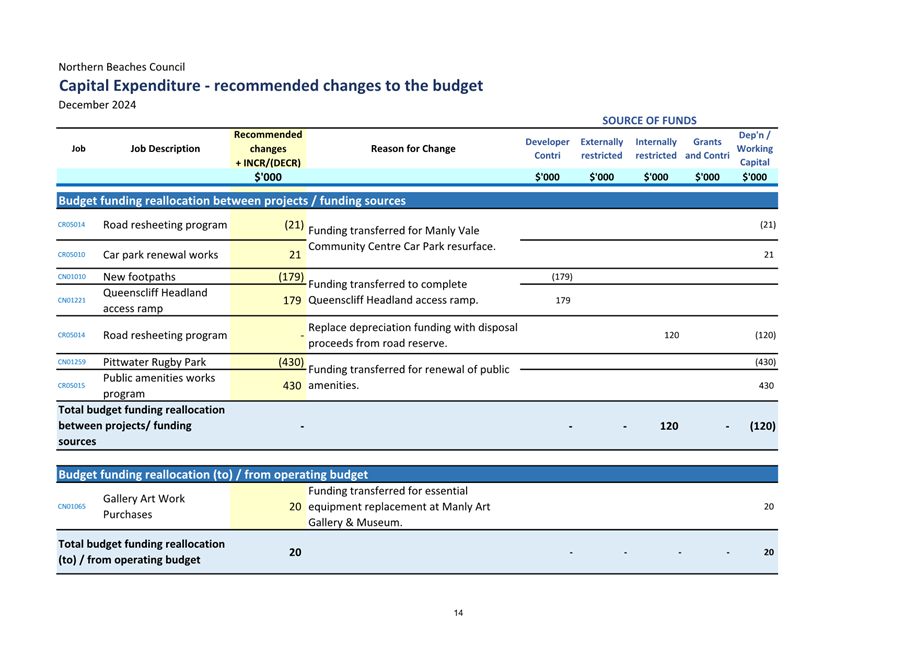Click the Dep'n value 430 for Public amenities works program

click(766, 386)
